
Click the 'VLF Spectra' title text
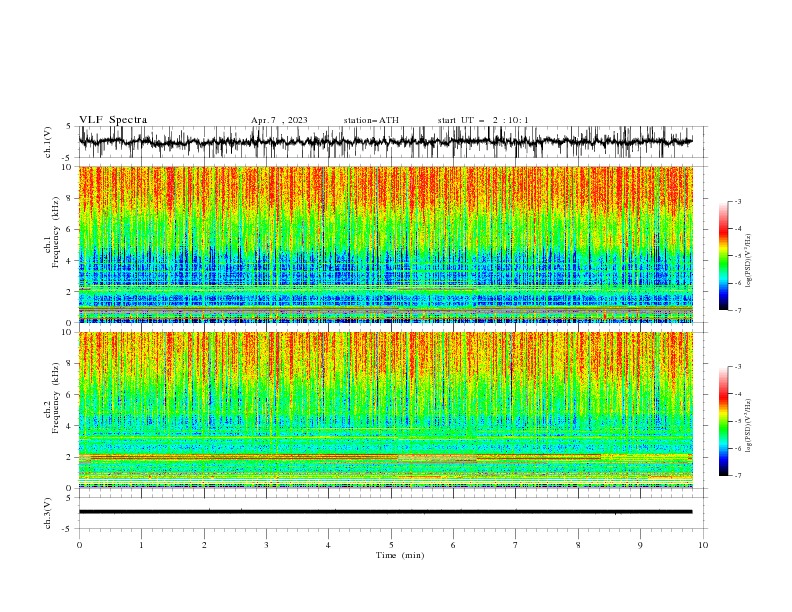(x=113, y=120)
